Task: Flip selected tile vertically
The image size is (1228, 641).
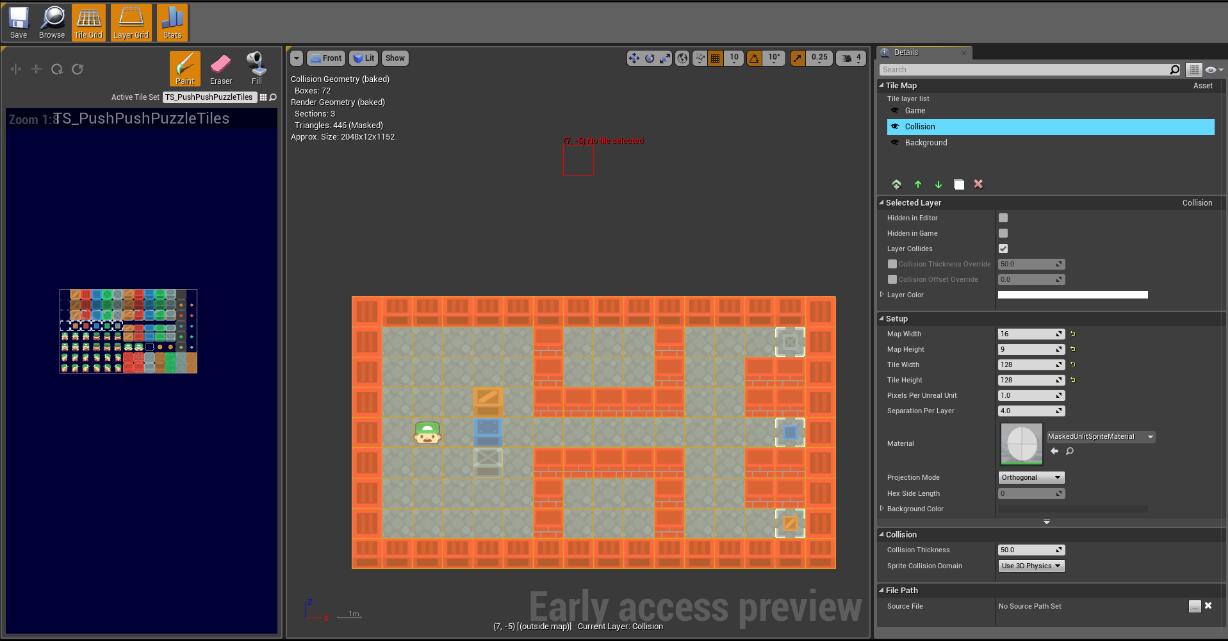Action: tap(36, 69)
